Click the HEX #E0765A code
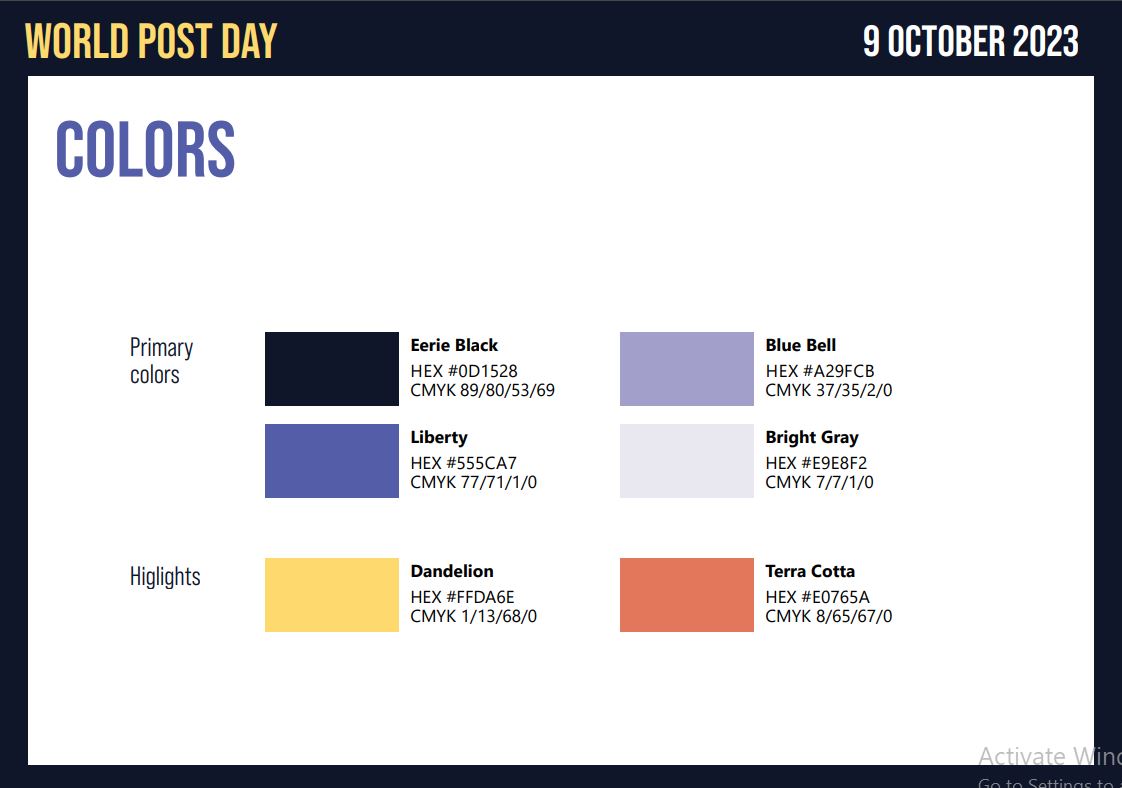The width and height of the screenshot is (1122, 788). [x=817, y=597]
